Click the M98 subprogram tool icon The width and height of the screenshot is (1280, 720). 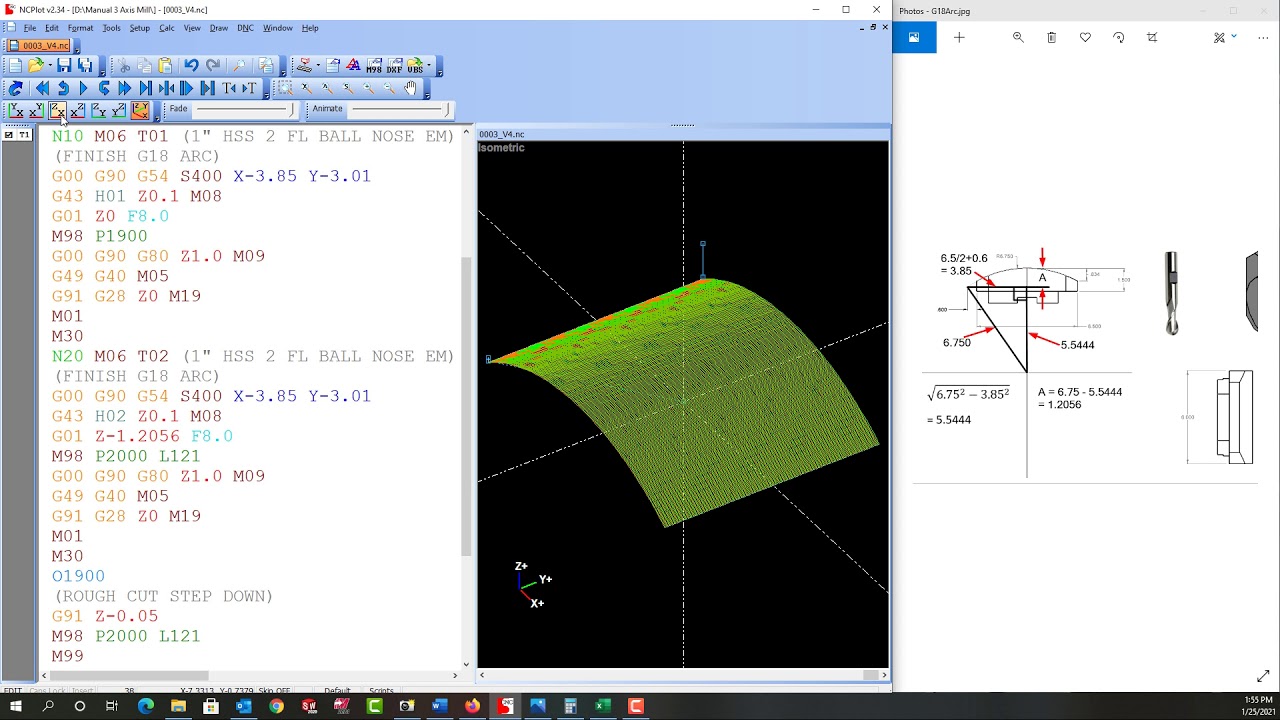pos(374,66)
